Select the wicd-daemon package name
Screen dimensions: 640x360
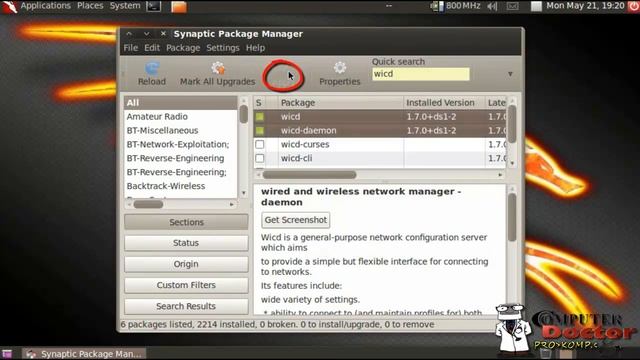click(309, 131)
